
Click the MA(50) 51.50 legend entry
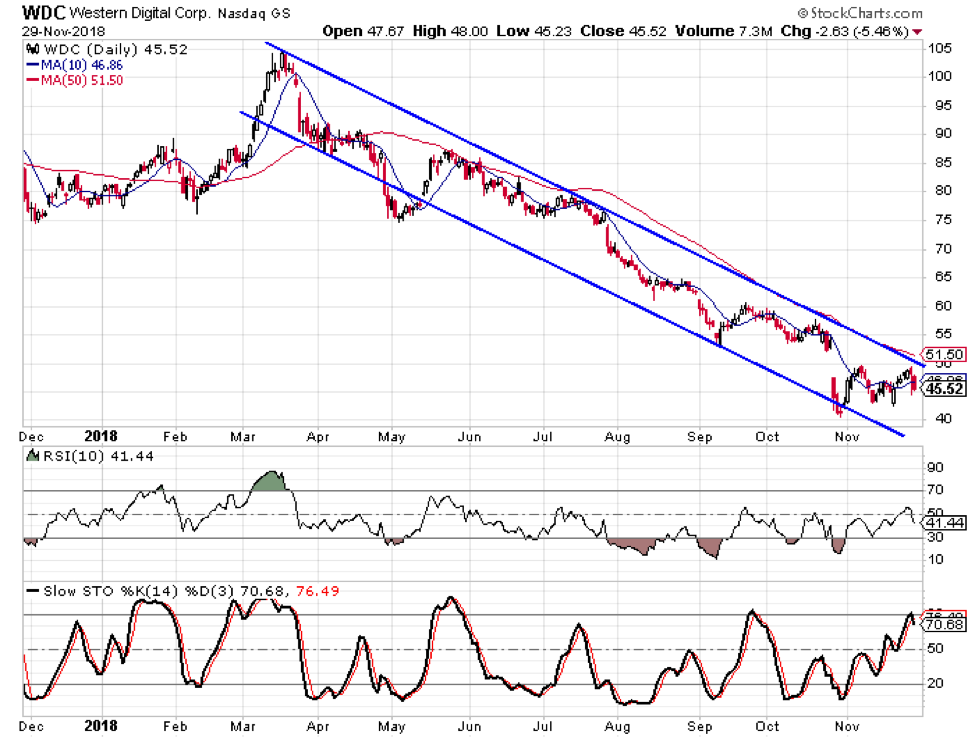pyautogui.click(x=75, y=80)
